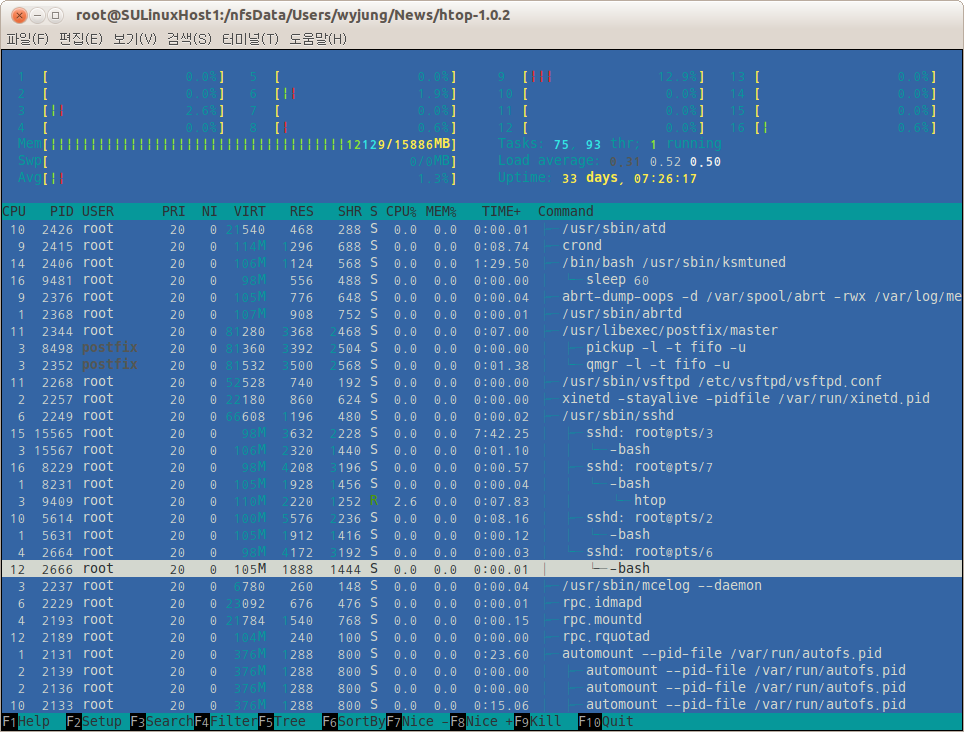Select the abrt-dump-oops process row

coord(482,297)
